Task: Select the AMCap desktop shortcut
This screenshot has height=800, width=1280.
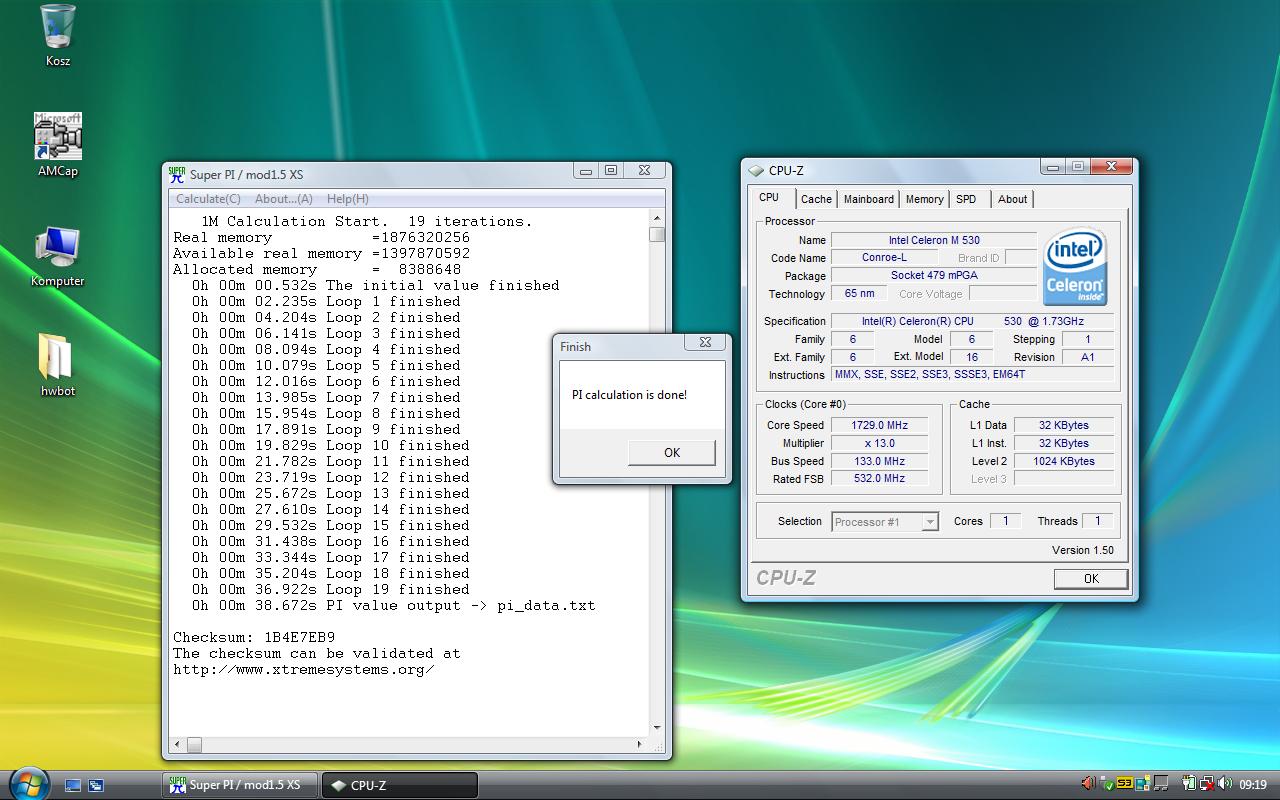Action: (58, 145)
